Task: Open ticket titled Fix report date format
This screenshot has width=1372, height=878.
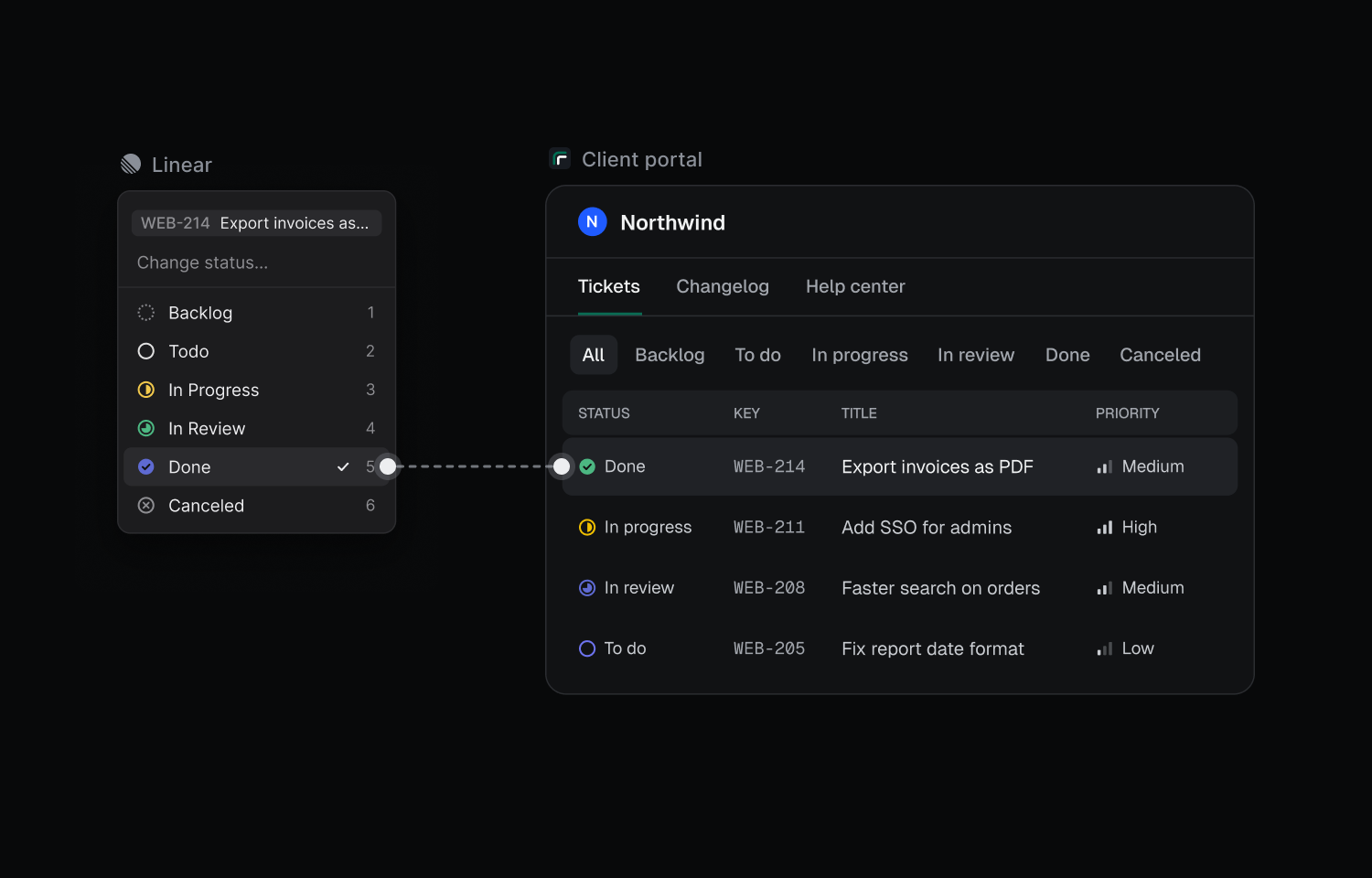Action: point(933,648)
